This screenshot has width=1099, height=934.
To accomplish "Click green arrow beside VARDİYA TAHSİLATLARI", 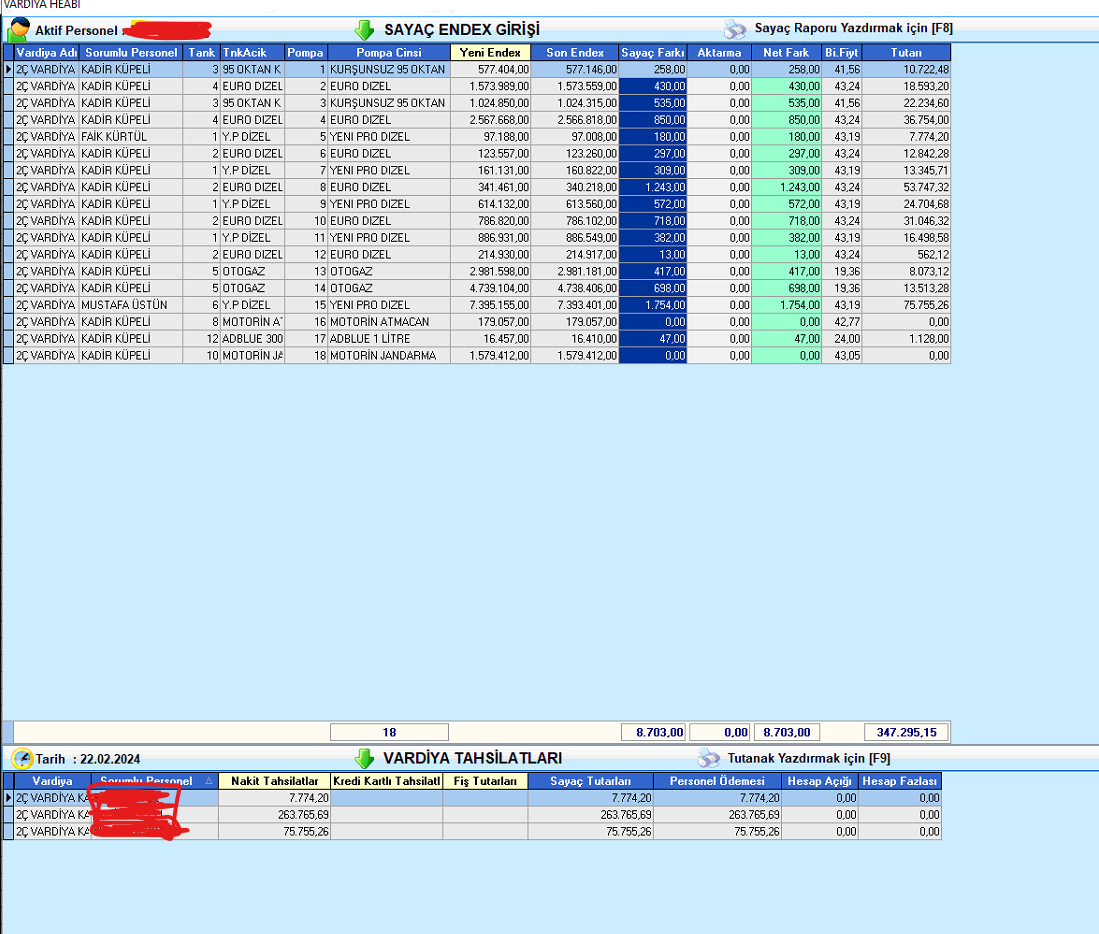I will click(365, 758).
